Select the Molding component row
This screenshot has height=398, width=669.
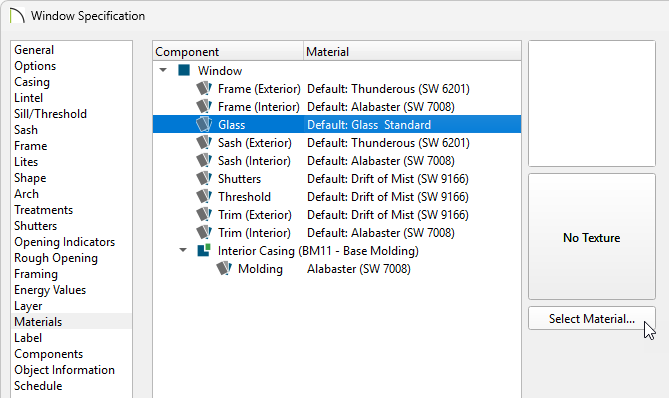pos(337,269)
